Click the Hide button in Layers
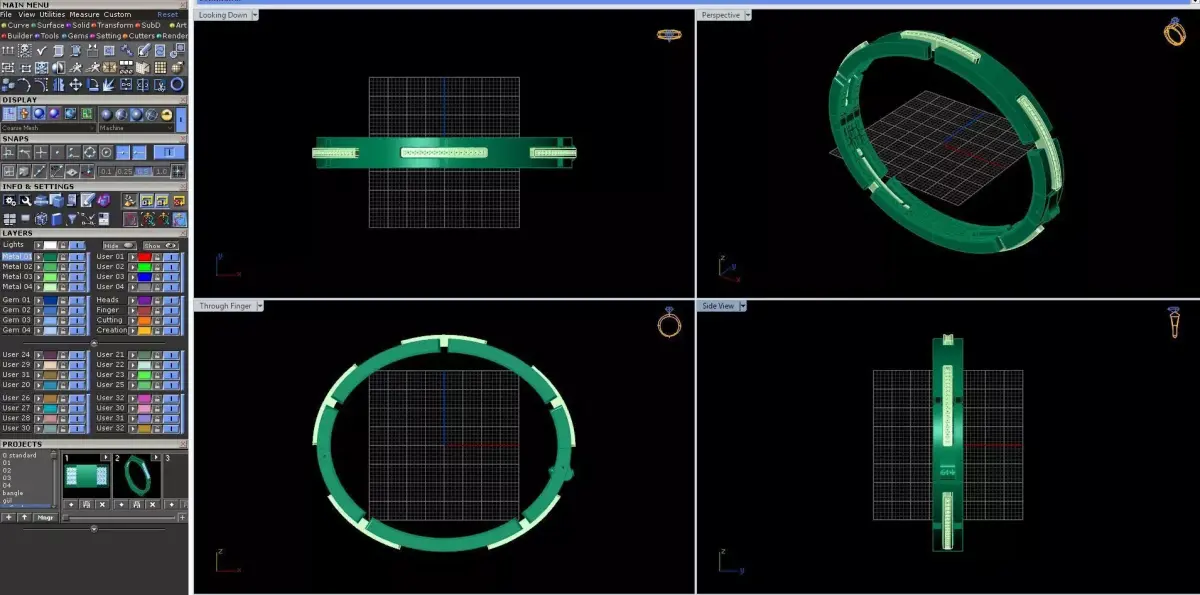1200x595 pixels. 119,245
